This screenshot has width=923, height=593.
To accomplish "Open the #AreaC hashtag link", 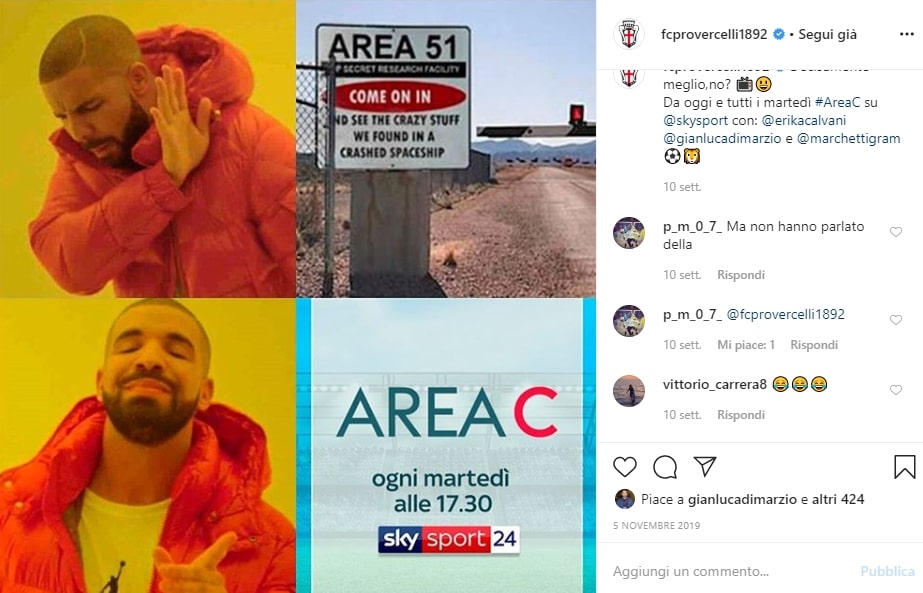I will pos(838,102).
